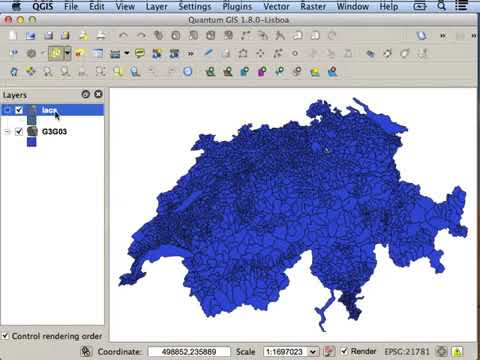Open the Layer menu

(156, 6)
